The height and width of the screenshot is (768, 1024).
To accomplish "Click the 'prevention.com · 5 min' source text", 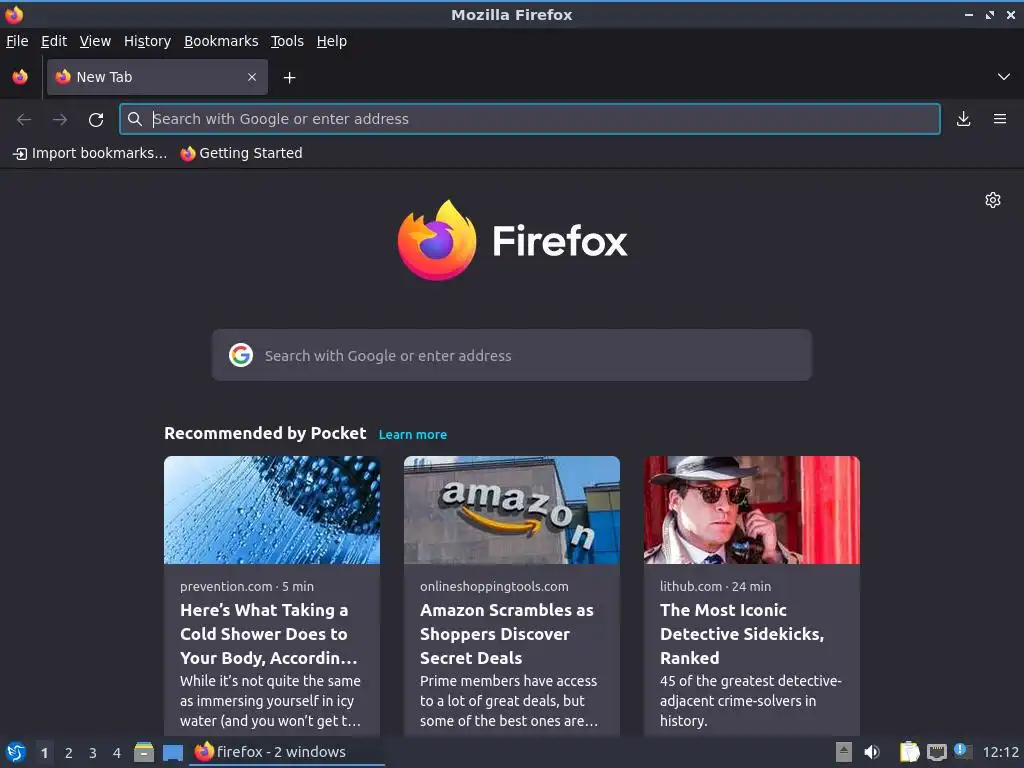I will coord(247,586).
